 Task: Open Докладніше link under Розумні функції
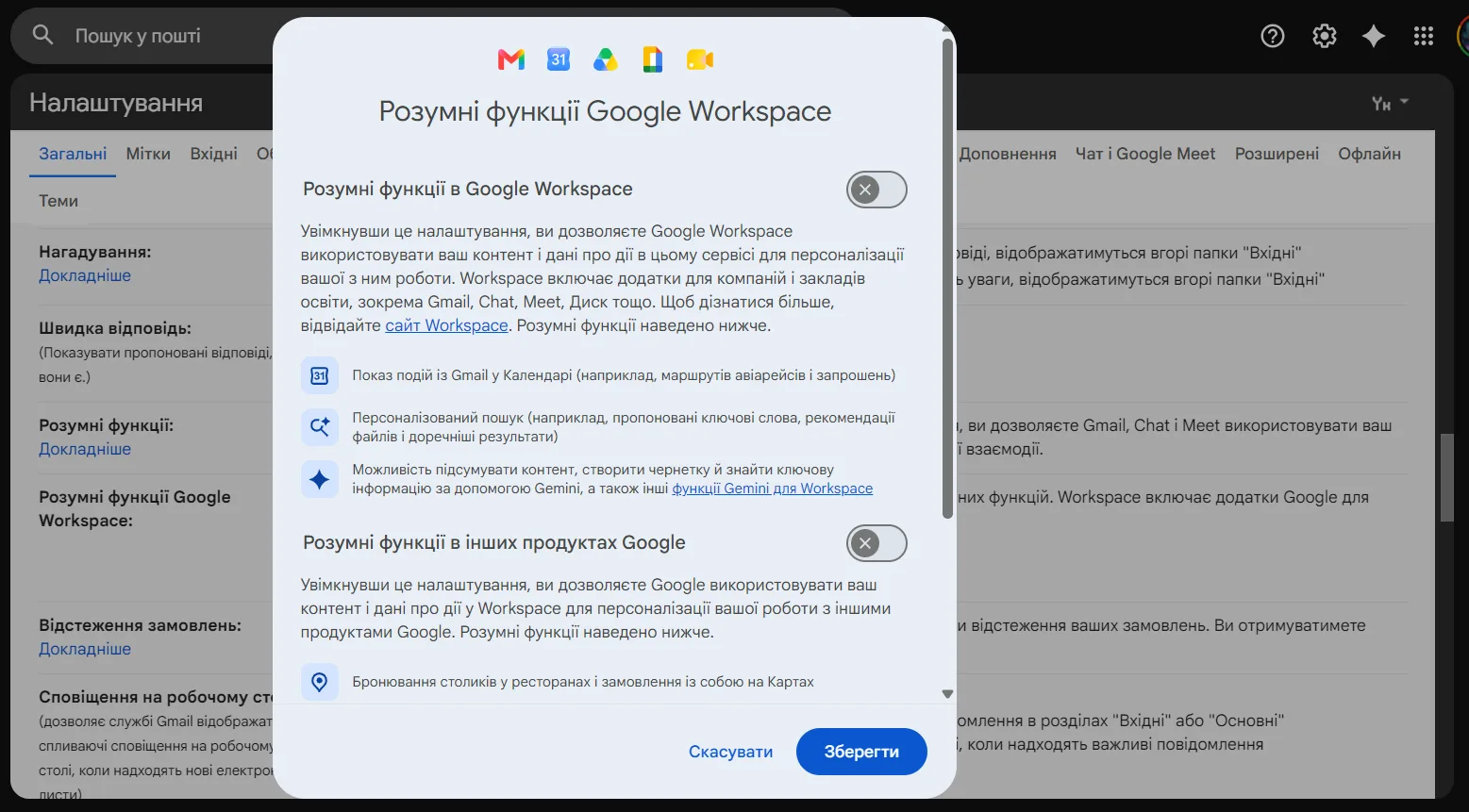pyautogui.click(x=85, y=449)
